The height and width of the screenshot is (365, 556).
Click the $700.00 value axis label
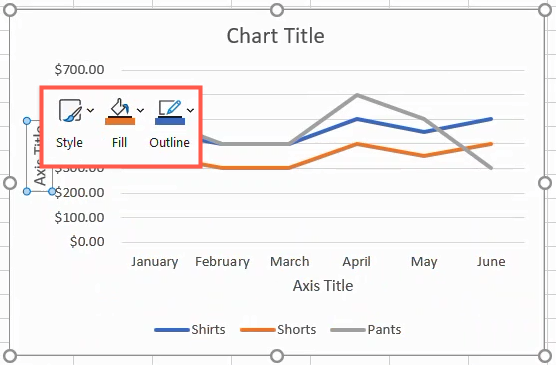tap(79, 70)
